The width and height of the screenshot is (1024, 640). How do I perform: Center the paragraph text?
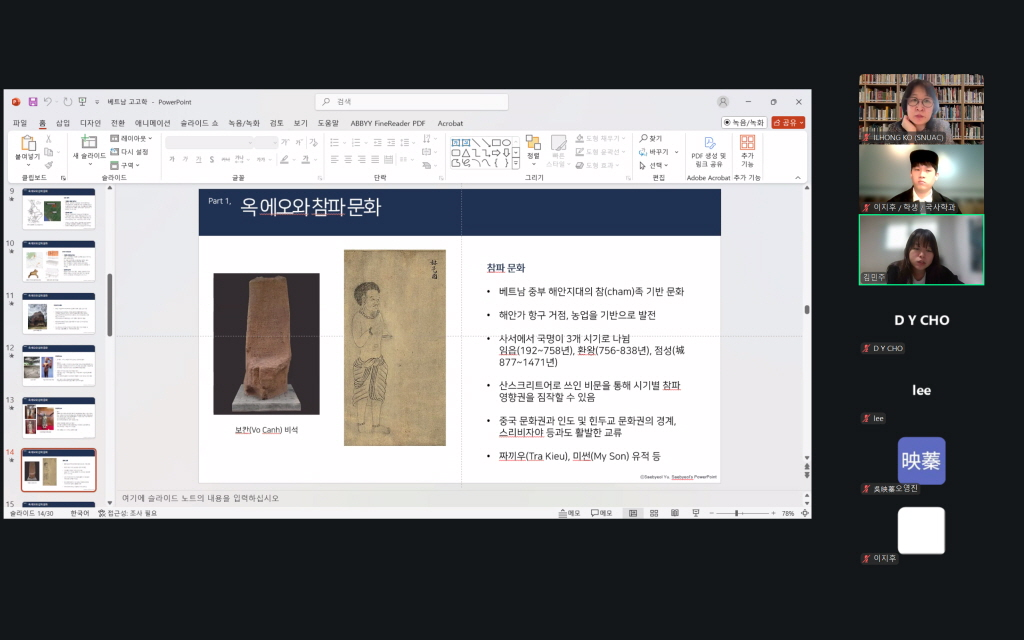pos(348,159)
